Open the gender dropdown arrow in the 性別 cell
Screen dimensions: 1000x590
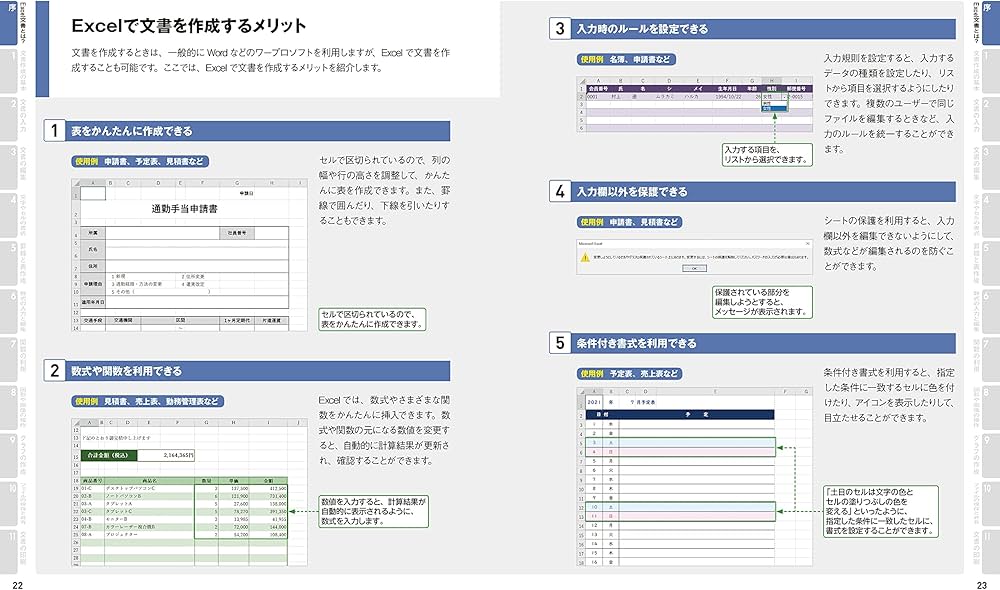click(785, 96)
